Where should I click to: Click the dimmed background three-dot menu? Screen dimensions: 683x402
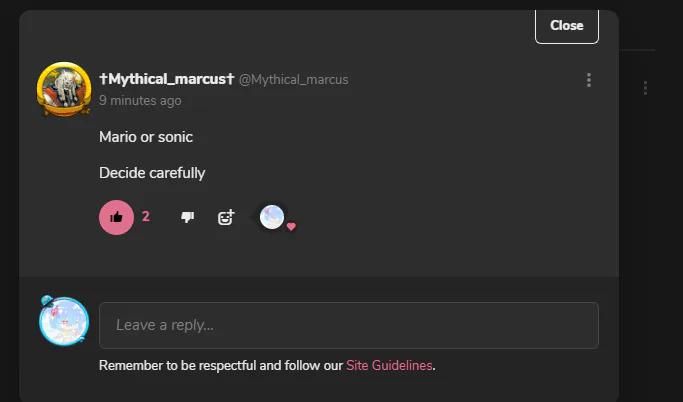point(646,88)
